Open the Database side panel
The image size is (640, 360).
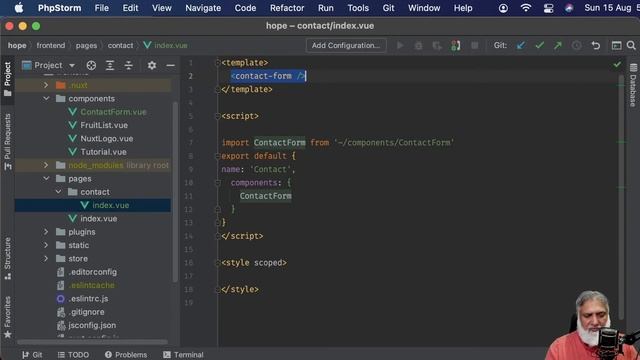point(633,85)
